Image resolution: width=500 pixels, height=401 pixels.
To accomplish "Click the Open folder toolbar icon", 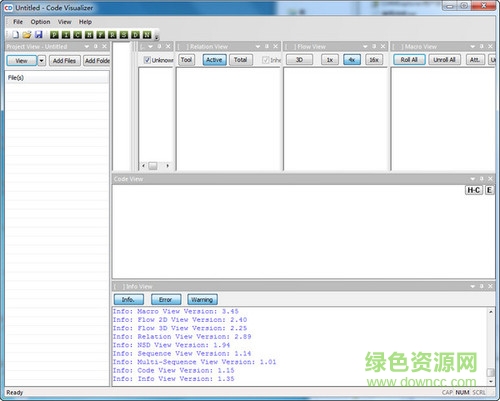I will click(27, 35).
